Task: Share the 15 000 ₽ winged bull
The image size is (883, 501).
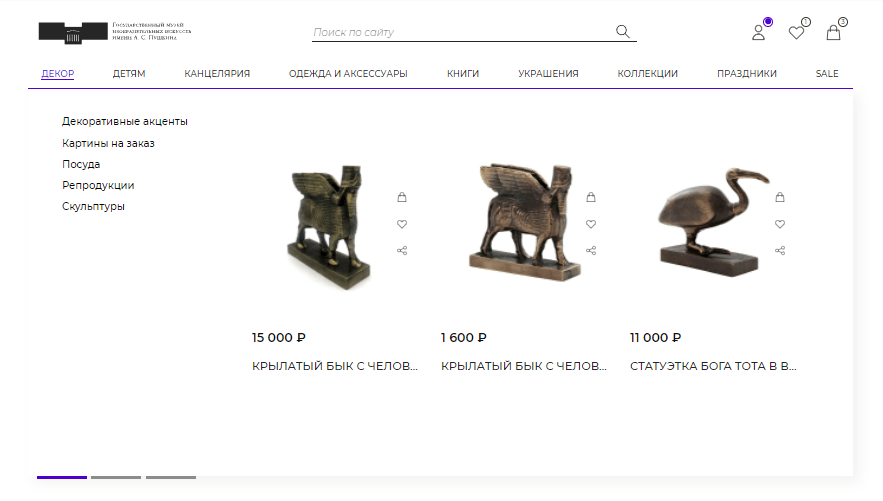Action: (x=402, y=250)
